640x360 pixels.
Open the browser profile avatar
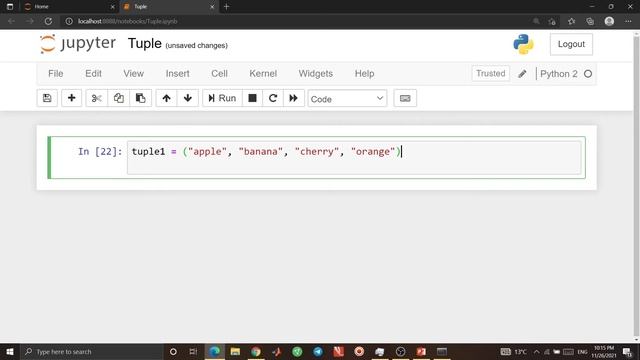click(609, 21)
